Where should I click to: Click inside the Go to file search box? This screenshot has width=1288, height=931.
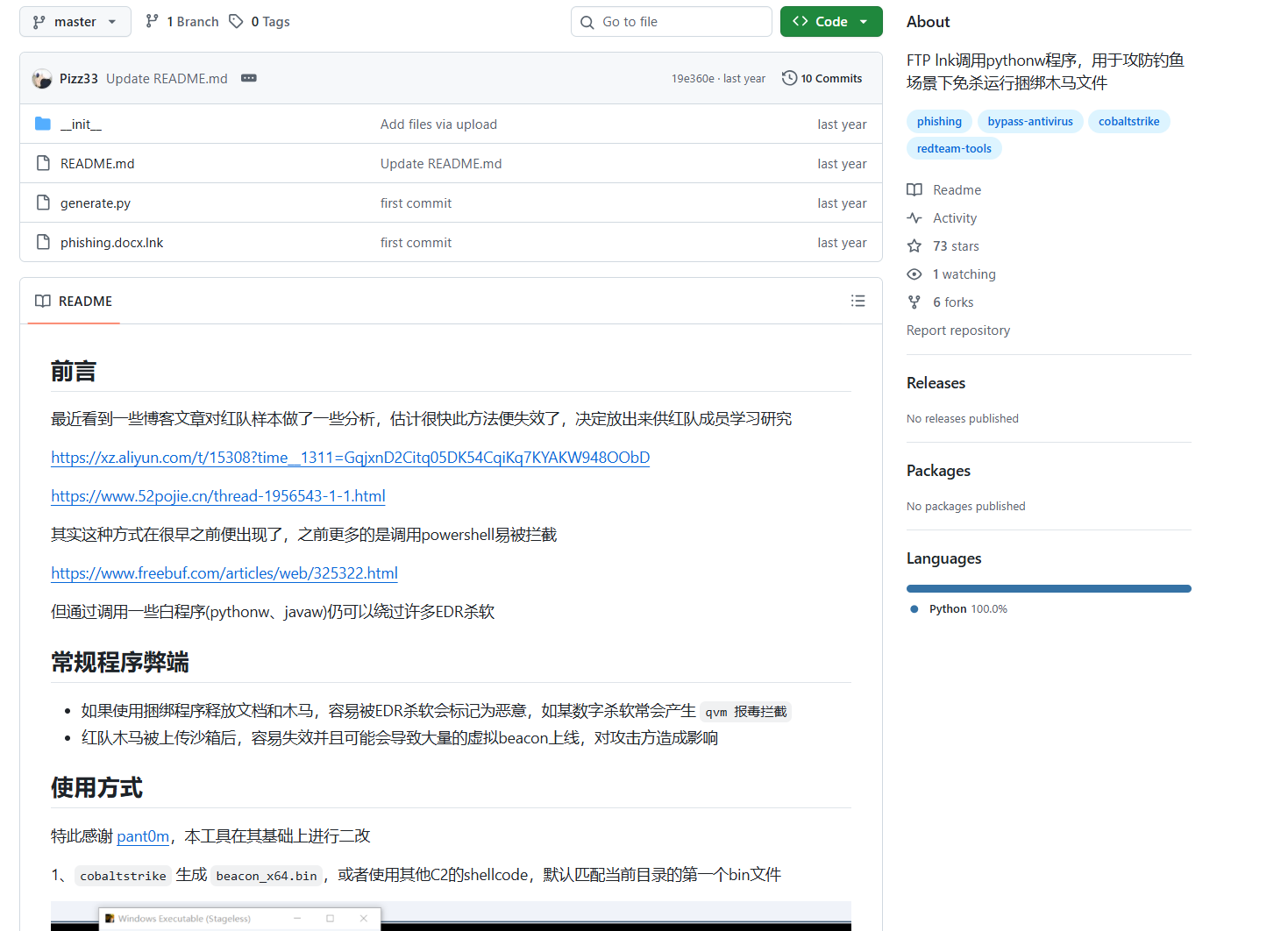click(x=671, y=21)
